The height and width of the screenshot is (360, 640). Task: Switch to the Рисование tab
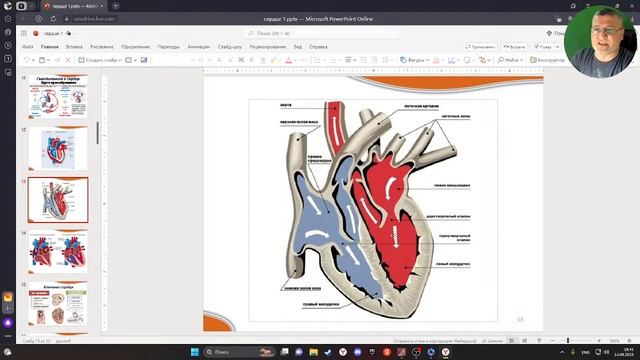click(102, 47)
